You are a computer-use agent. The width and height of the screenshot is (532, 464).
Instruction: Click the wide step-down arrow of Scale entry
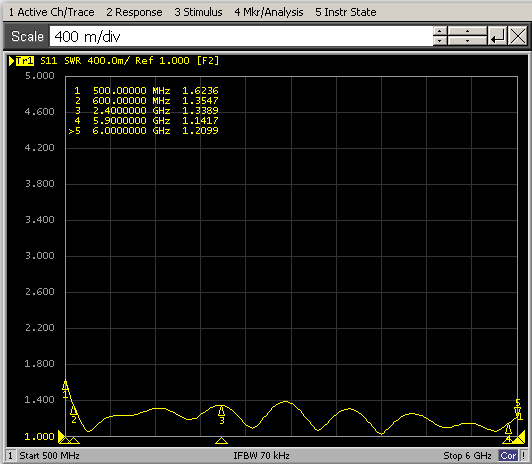pos(467,41)
